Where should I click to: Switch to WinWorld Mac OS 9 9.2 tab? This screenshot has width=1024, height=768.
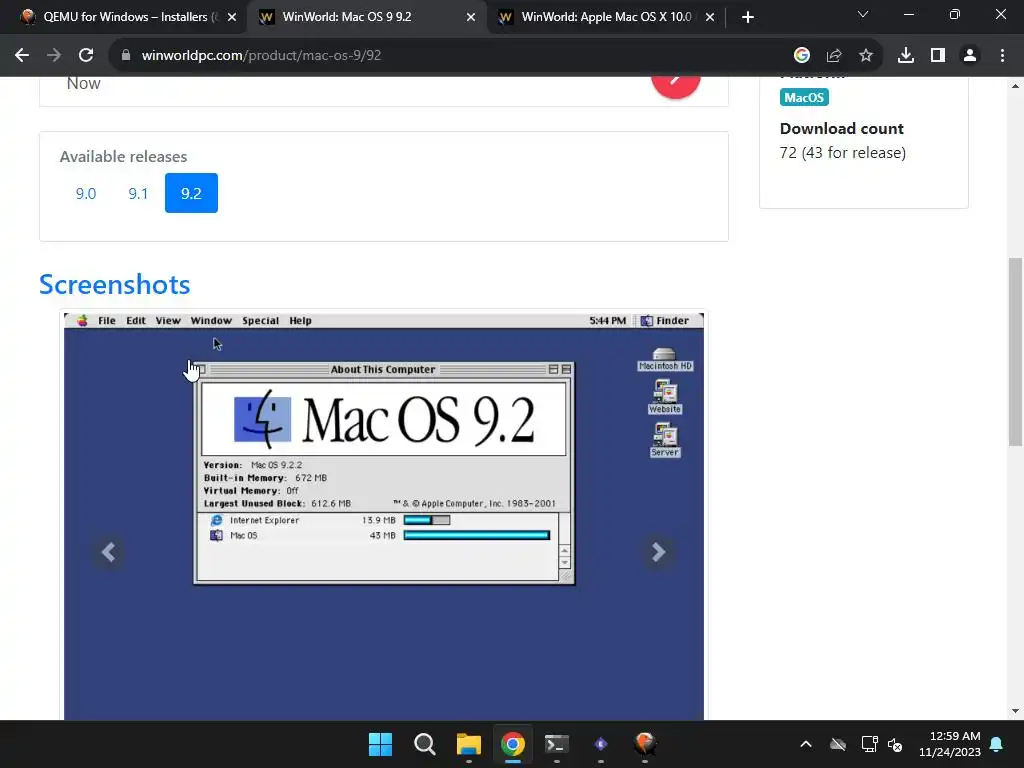[366, 17]
